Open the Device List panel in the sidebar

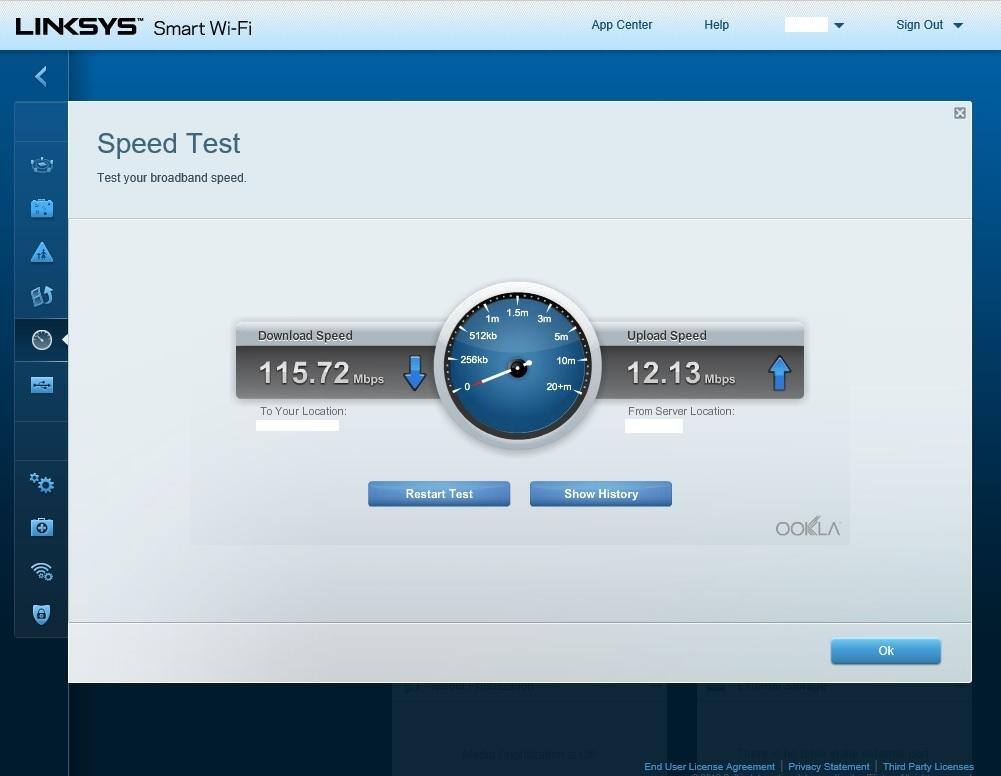[x=41, y=163]
